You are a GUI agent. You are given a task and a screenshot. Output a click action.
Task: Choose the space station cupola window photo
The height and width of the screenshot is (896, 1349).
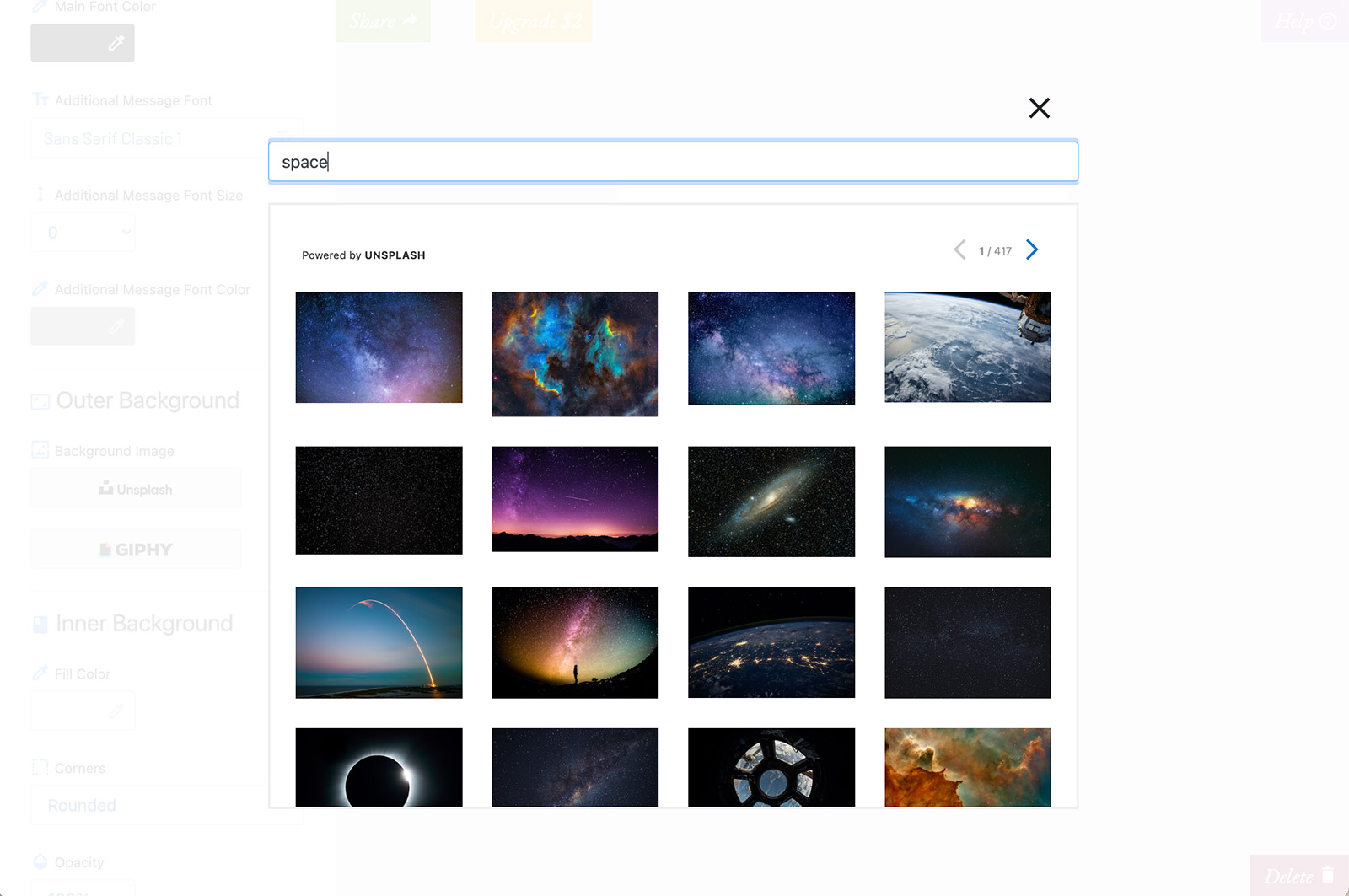[771, 767]
